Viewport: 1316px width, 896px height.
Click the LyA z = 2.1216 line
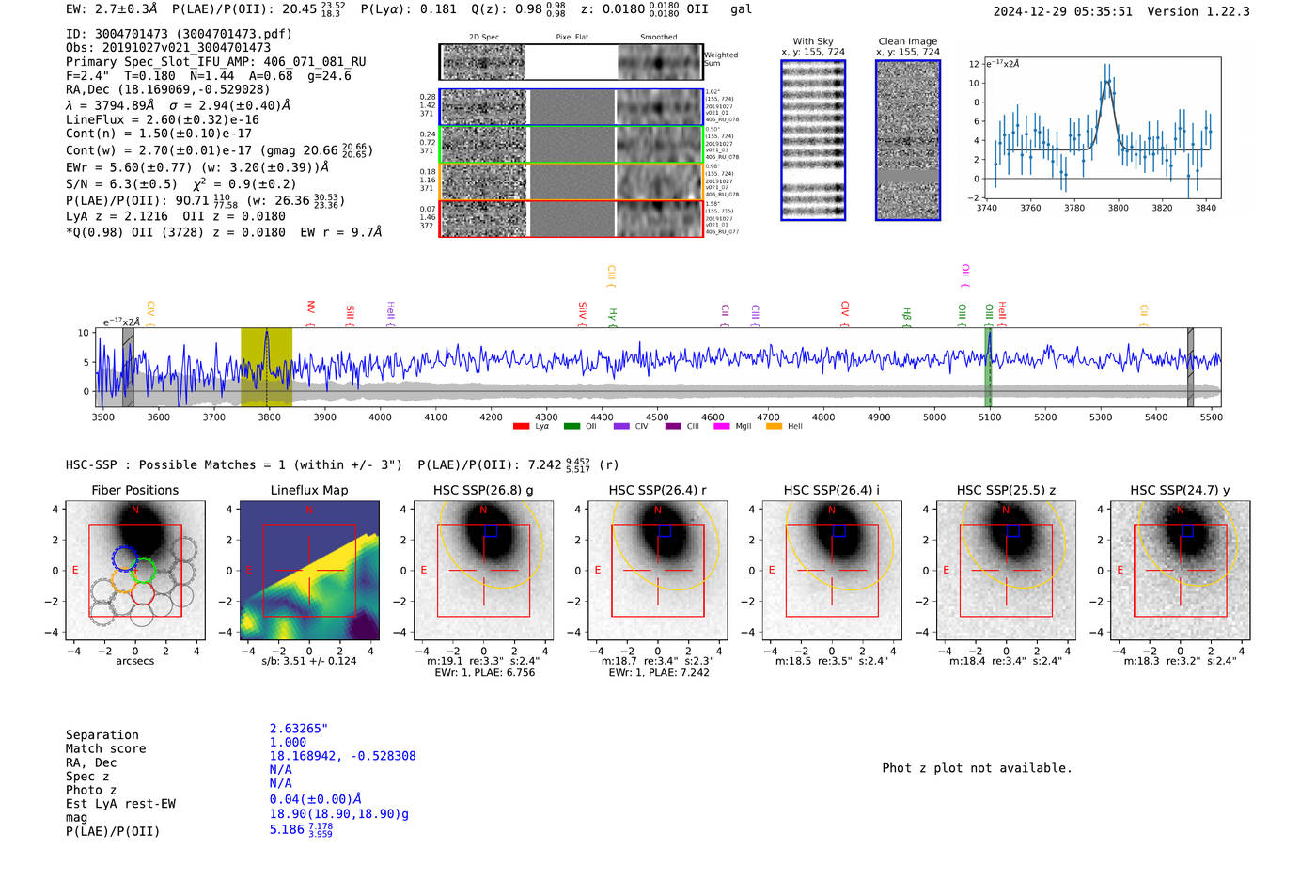click(117, 216)
